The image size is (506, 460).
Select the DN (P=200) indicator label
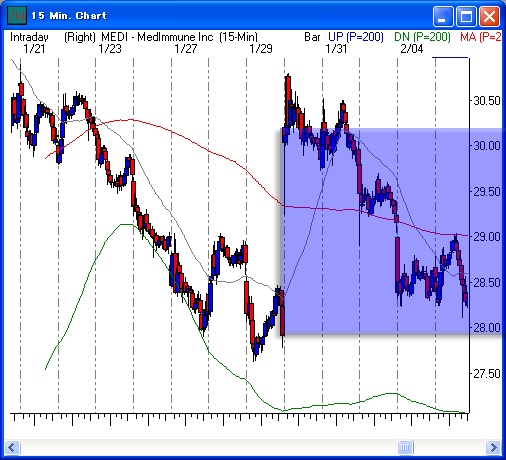pyautogui.click(x=422, y=37)
